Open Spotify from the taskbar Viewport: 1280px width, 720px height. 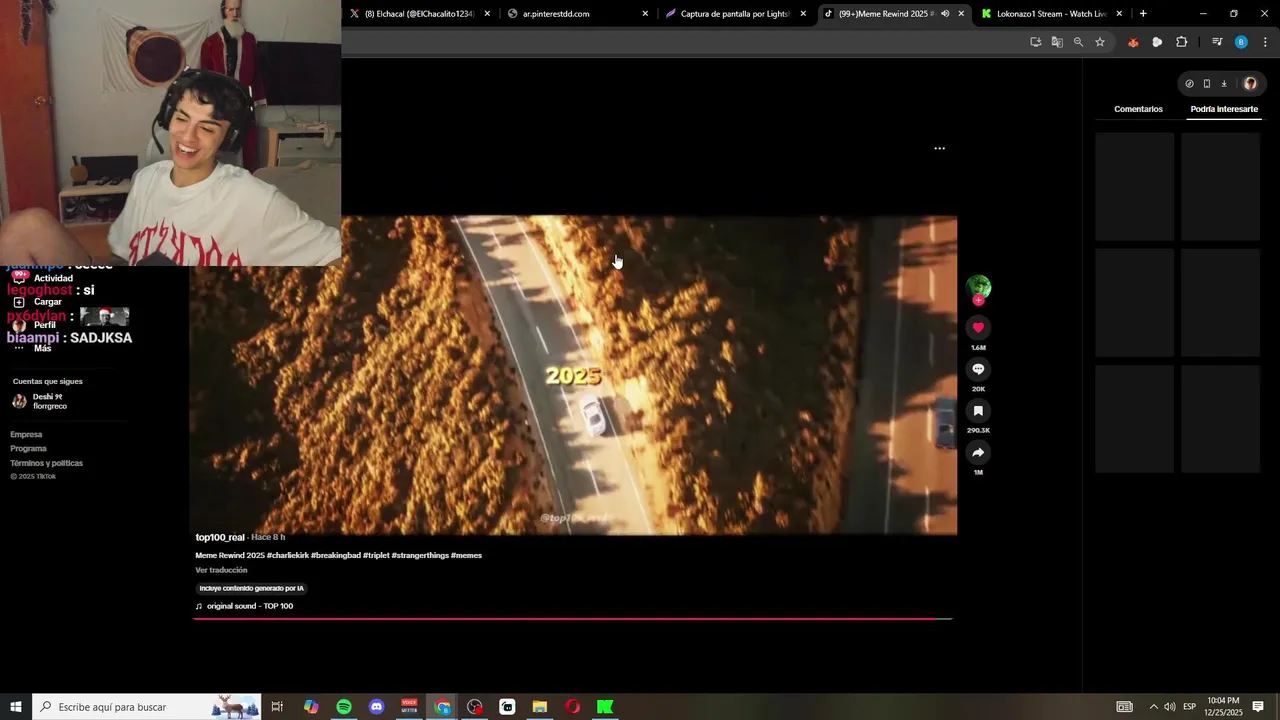coord(344,707)
